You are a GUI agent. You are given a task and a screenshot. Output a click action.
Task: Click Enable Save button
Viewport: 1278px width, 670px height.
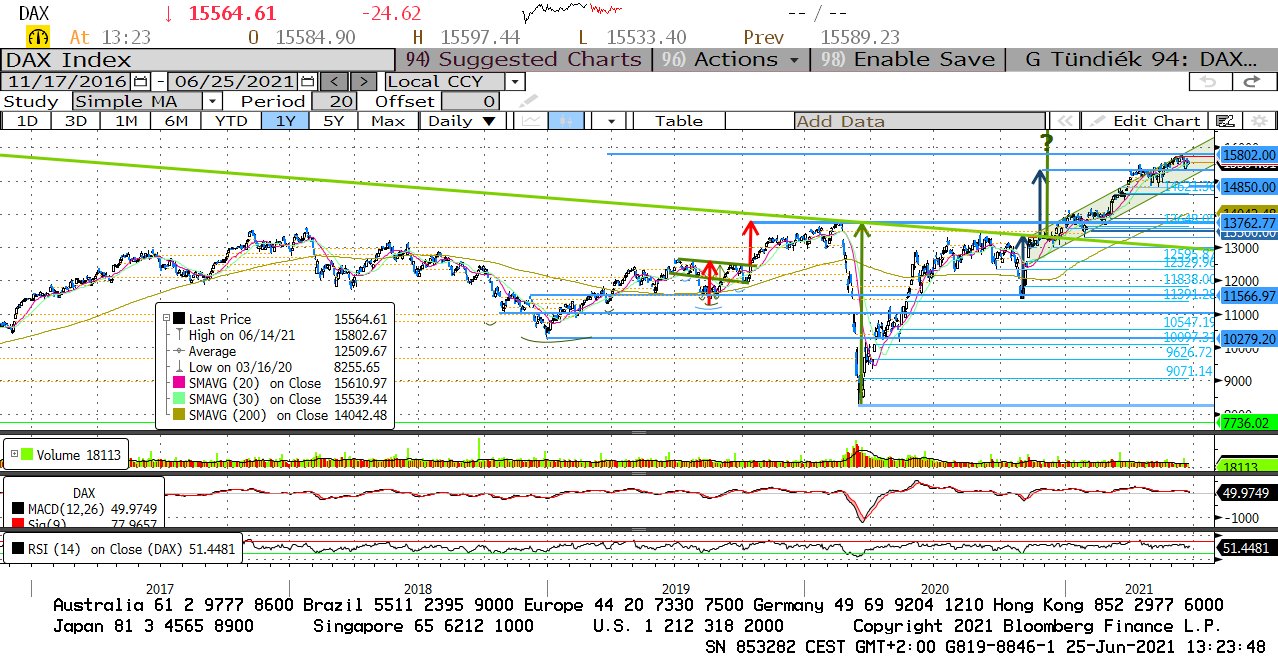pyautogui.click(x=908, y=59)
